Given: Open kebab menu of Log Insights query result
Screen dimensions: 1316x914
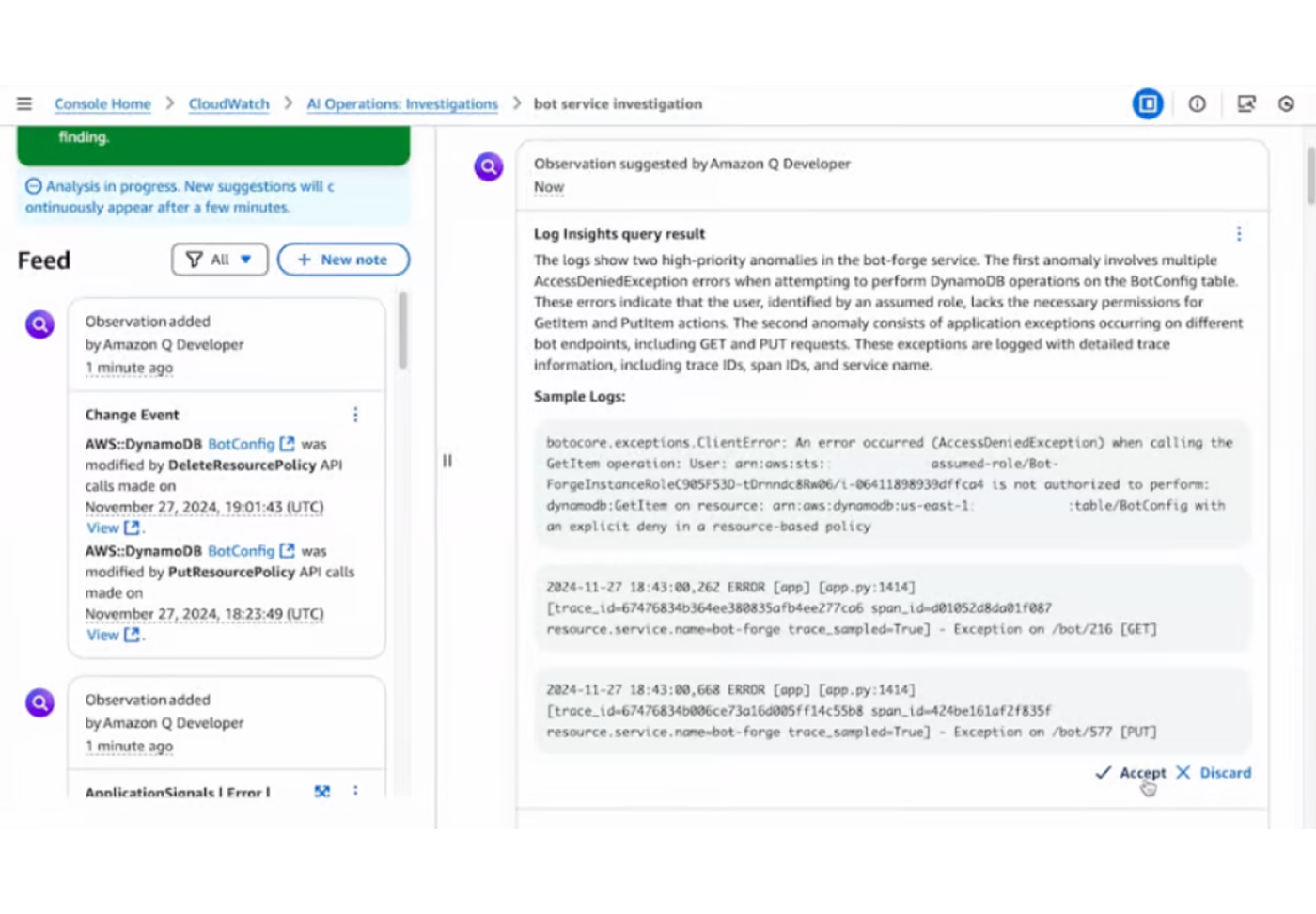Looking at the screenshot, I should [x=1239, y=233].
